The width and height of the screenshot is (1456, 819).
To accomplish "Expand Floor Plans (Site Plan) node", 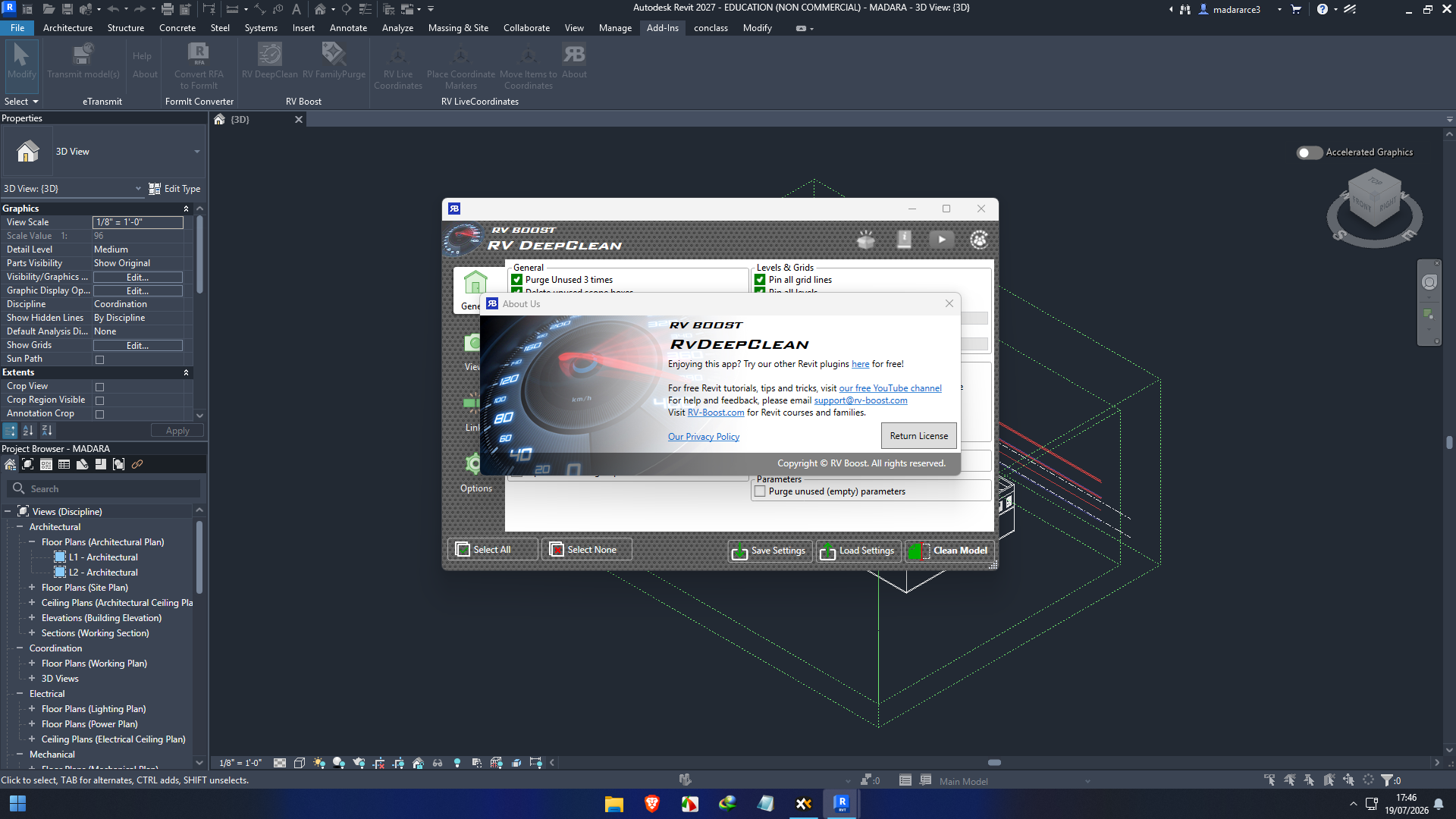I will tap(32, 588).
